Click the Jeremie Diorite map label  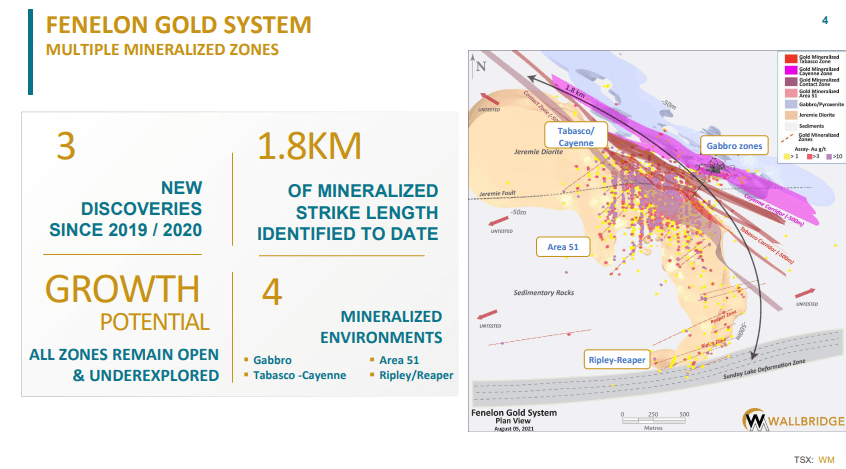click(x=538, y=152)
